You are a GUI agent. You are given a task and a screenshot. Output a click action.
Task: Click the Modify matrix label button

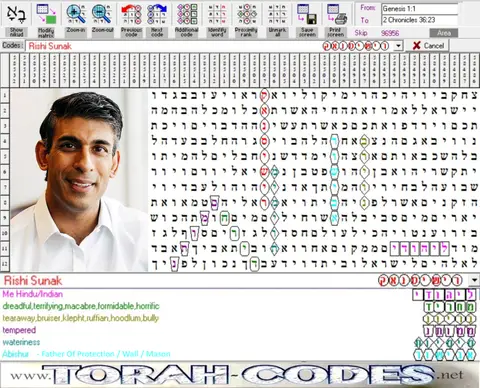46,32
